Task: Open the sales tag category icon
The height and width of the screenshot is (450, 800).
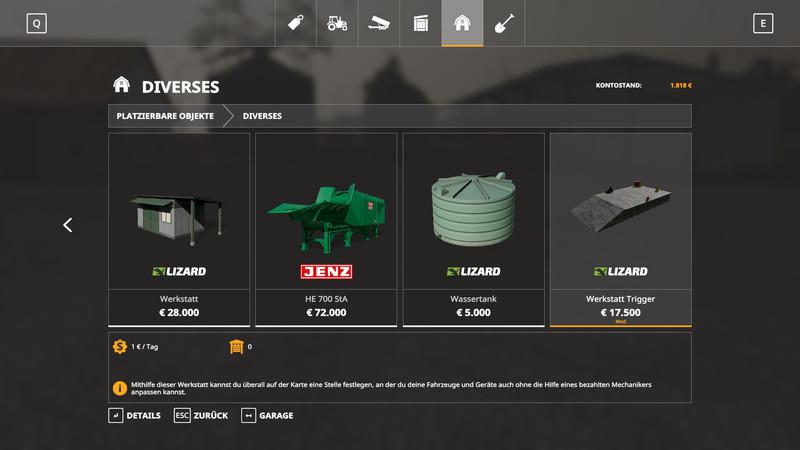Action: coord(296,23)
